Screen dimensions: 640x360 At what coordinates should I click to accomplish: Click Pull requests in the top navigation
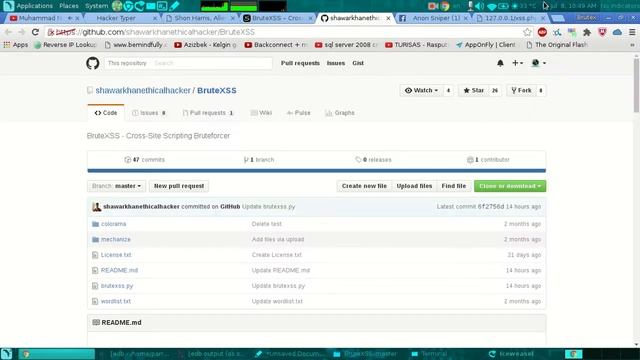point(300,63)
